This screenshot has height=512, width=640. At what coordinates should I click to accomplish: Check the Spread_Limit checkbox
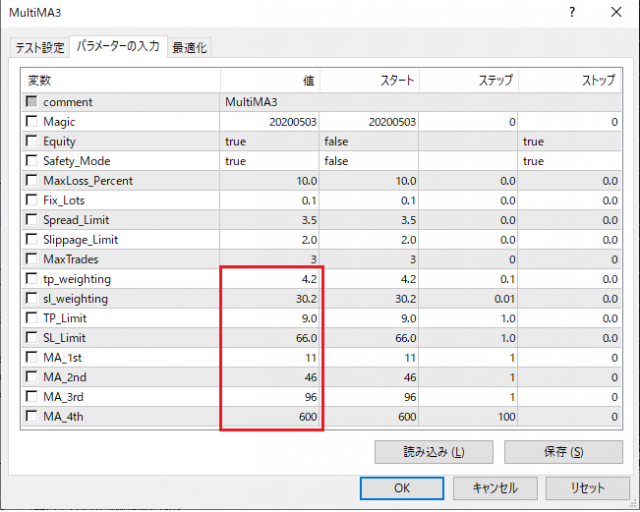coord(31,219)
